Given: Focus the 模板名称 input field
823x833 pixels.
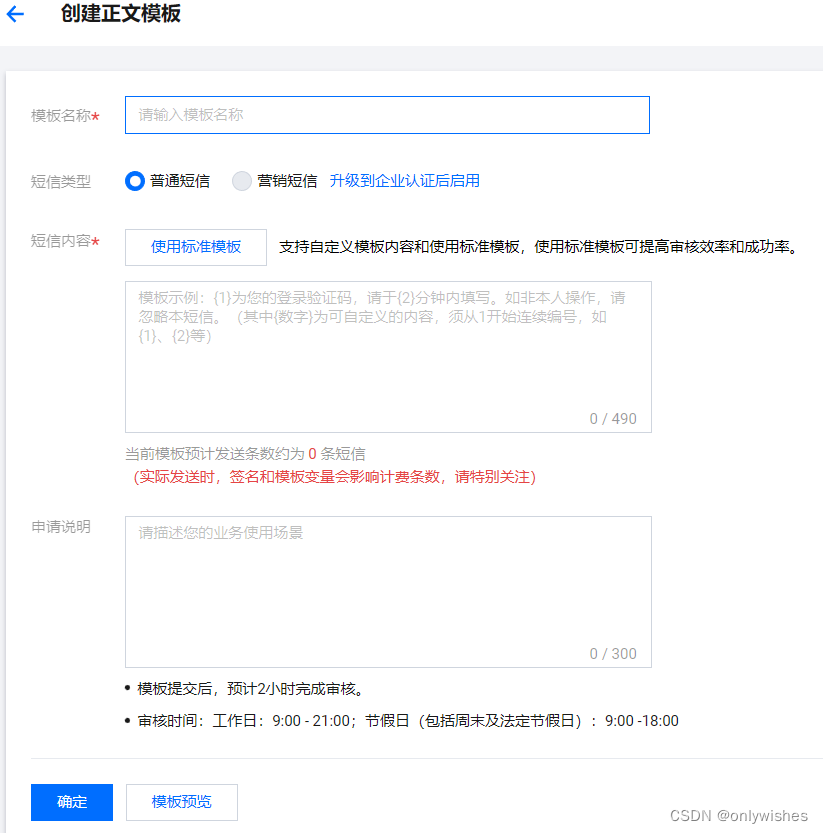Looking at the screenshot, I should click(386, 115).
